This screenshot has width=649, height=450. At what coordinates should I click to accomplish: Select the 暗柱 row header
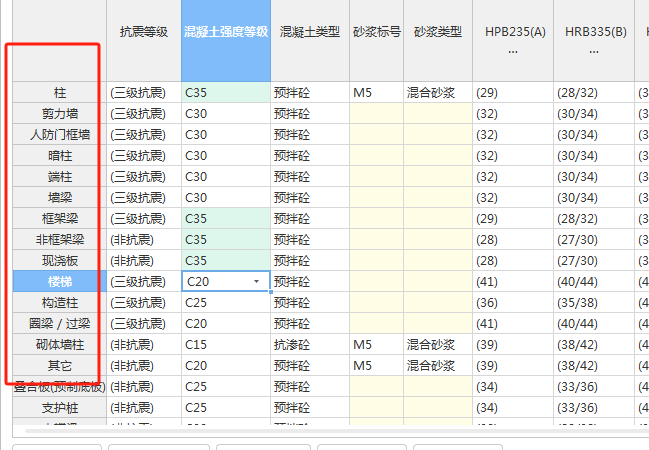click(x=60, y=156)
